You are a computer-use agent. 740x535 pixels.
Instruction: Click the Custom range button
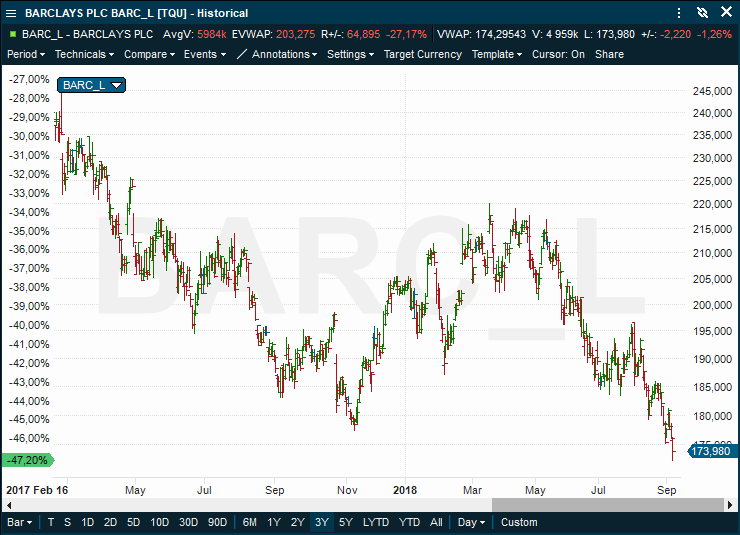click(519, 522)
